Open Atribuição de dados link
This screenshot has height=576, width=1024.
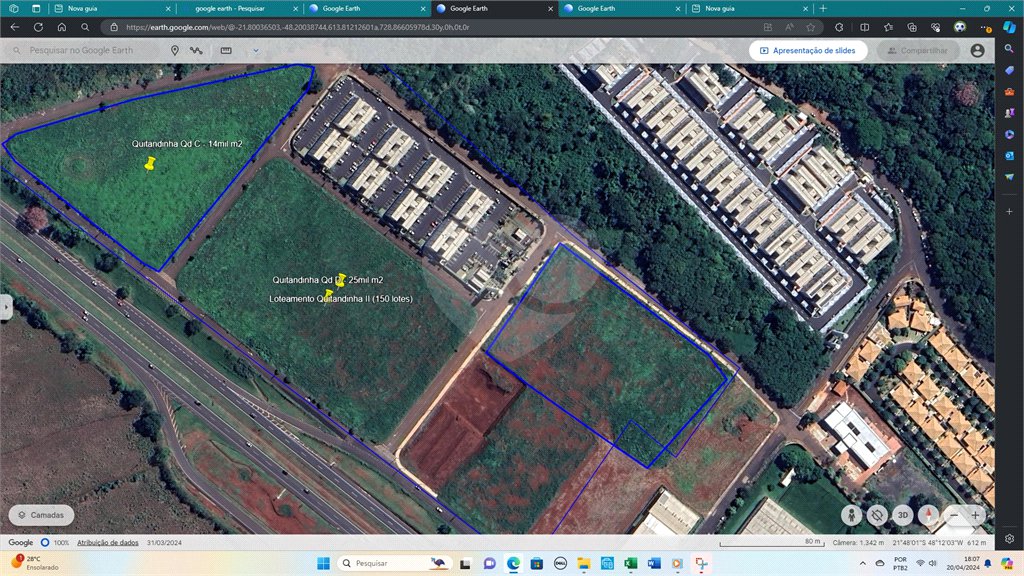coord(108,543)
